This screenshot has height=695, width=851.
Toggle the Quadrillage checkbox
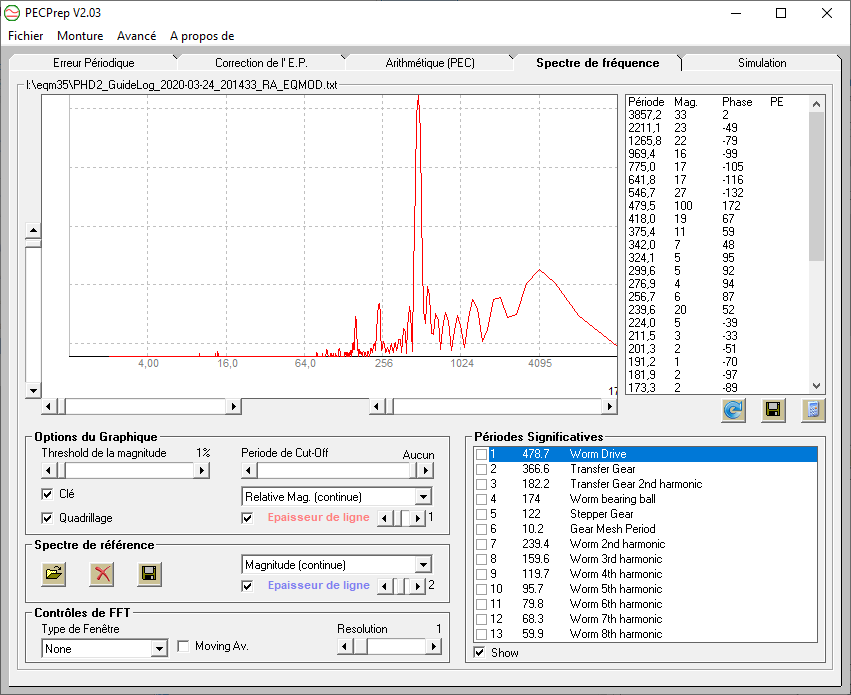pos(47,518)
